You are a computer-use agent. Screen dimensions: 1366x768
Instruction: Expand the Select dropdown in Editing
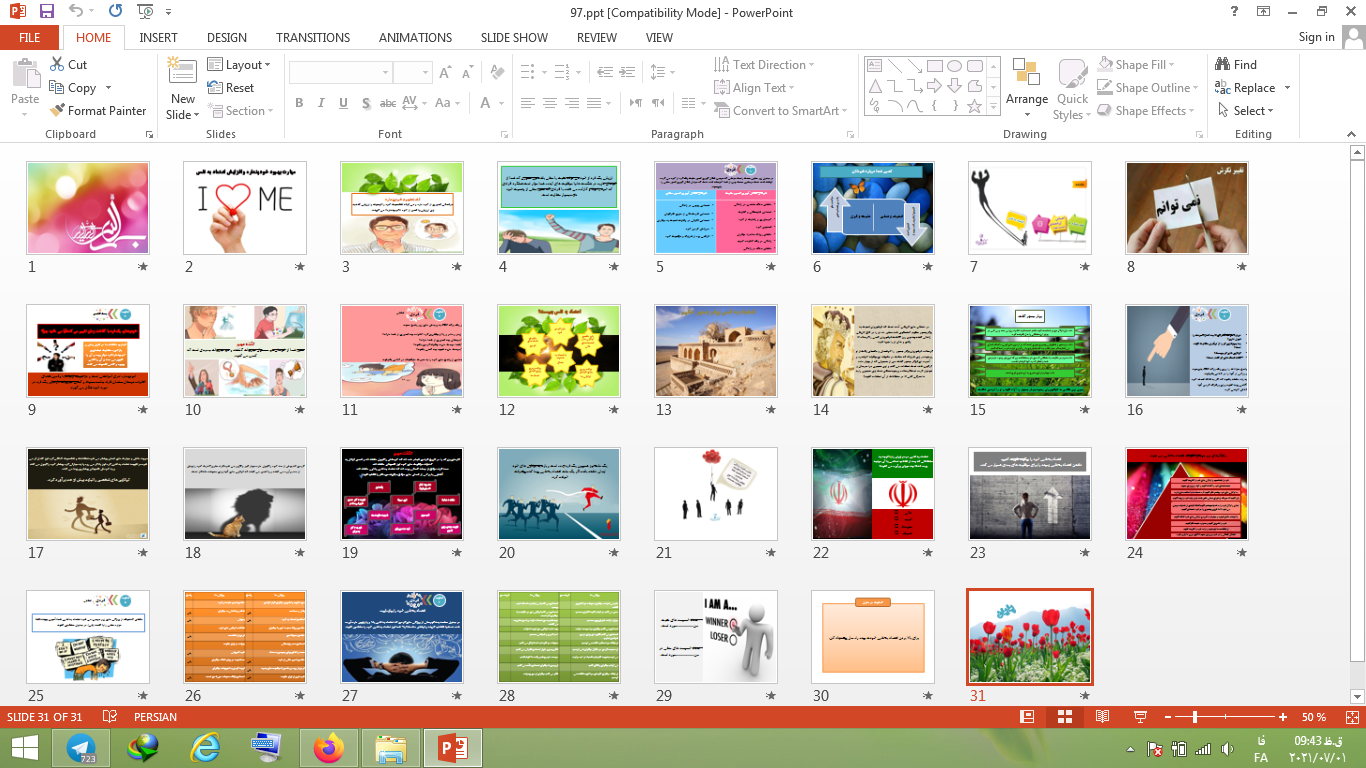pyautogui.click(x=1246, y=111)
